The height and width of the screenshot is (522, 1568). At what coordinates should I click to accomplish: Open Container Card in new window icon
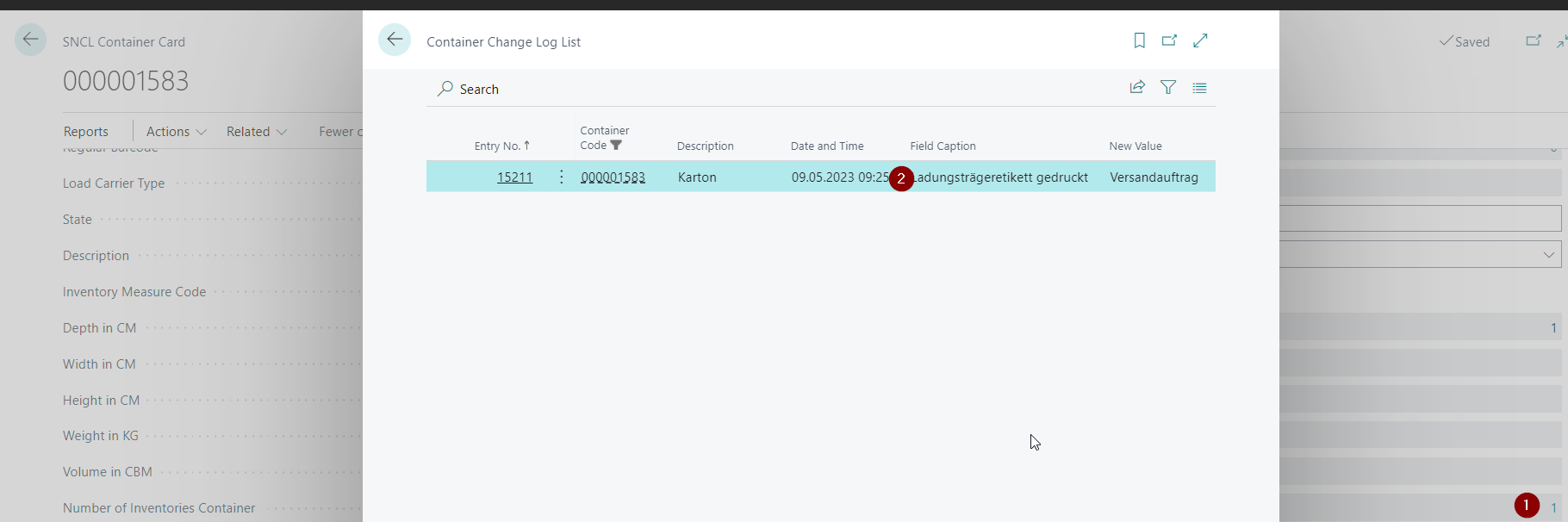[1534, 40]
